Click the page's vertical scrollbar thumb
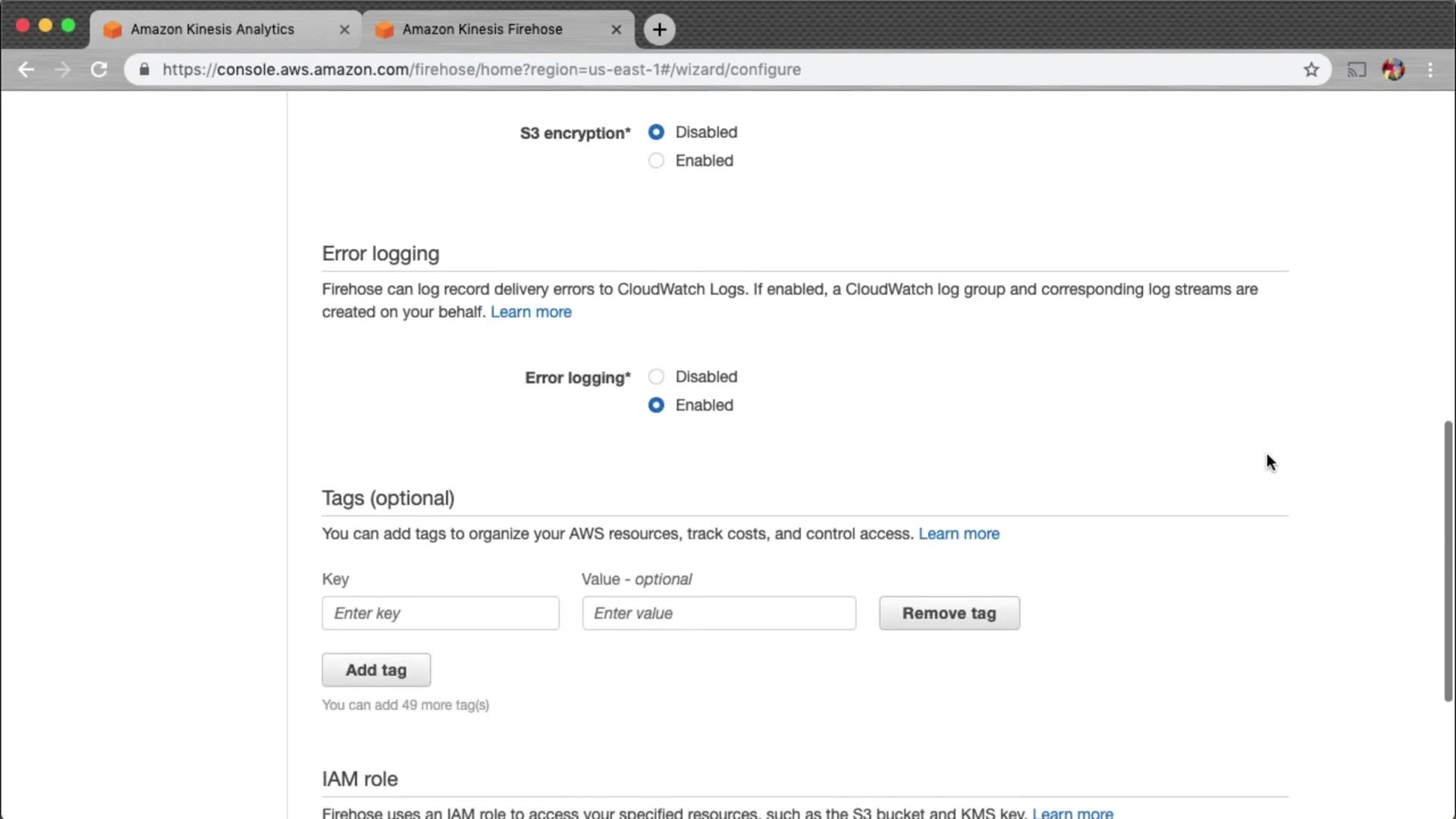 coord(1448,561)
